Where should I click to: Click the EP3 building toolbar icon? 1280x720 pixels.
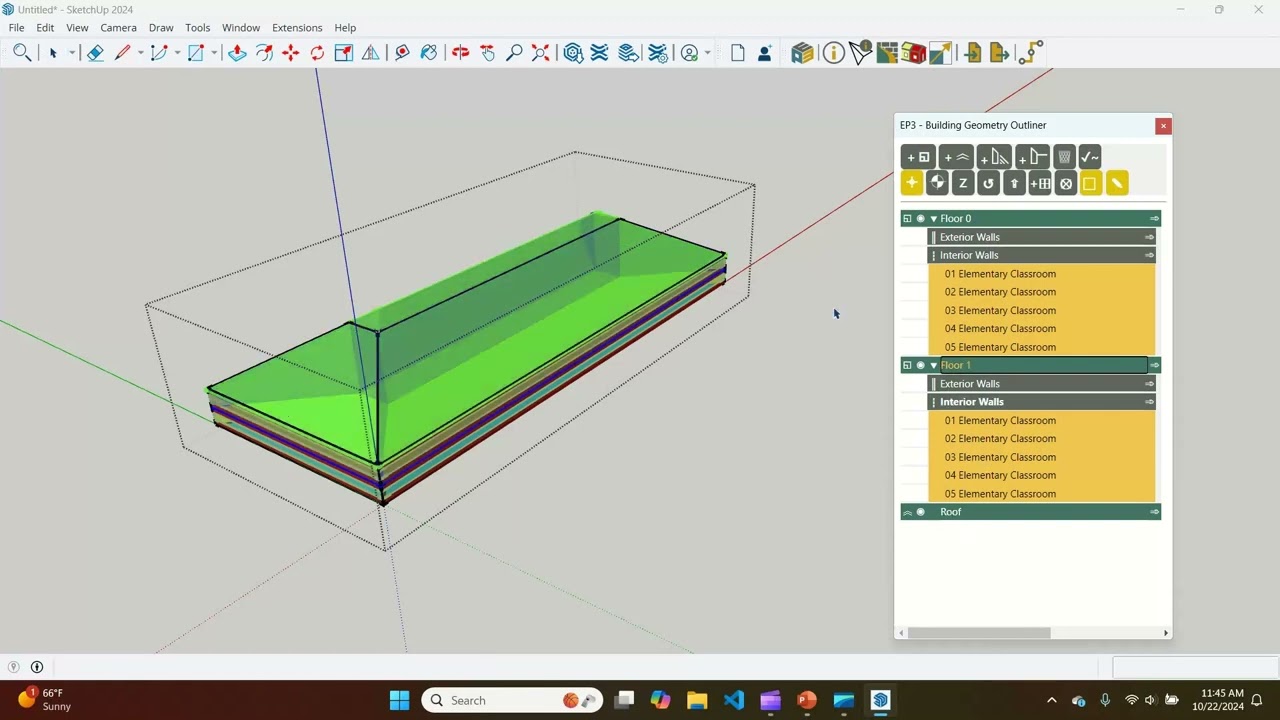(802, 53)
